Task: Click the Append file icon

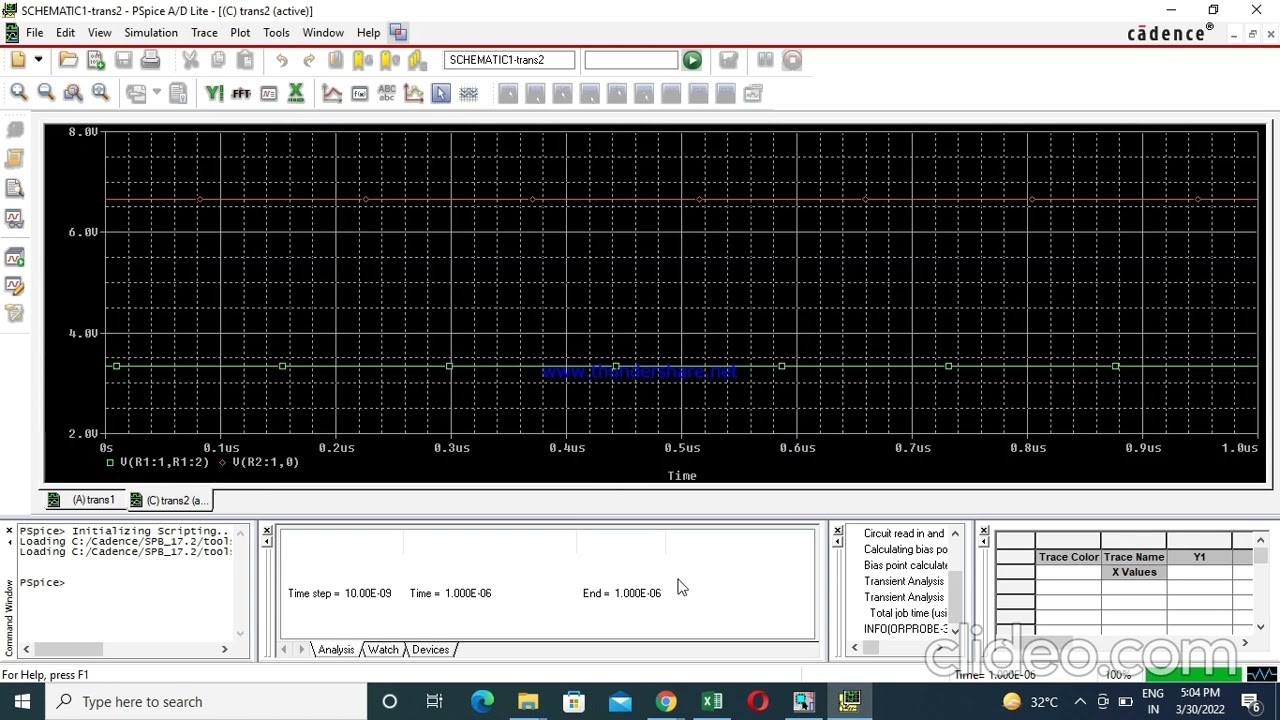Action: [x=96, y=60]
